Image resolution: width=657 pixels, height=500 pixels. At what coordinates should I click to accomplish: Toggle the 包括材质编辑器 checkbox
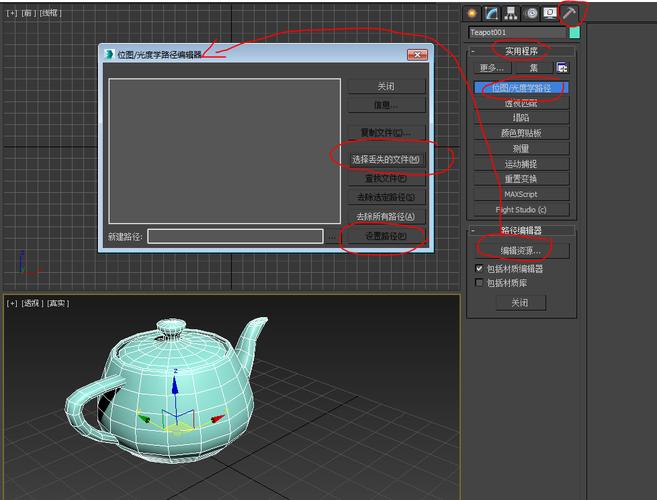479,269
